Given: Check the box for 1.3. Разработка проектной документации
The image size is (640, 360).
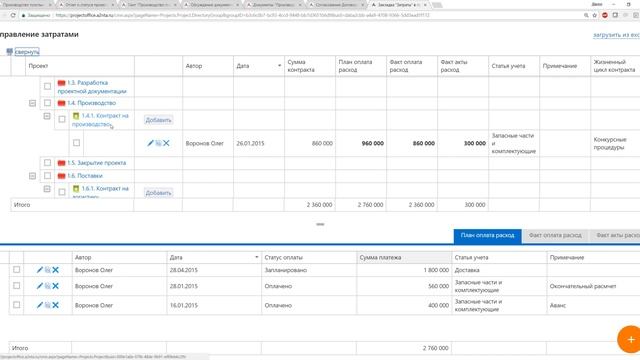Looking at the screenshot, I should [47, 86].
